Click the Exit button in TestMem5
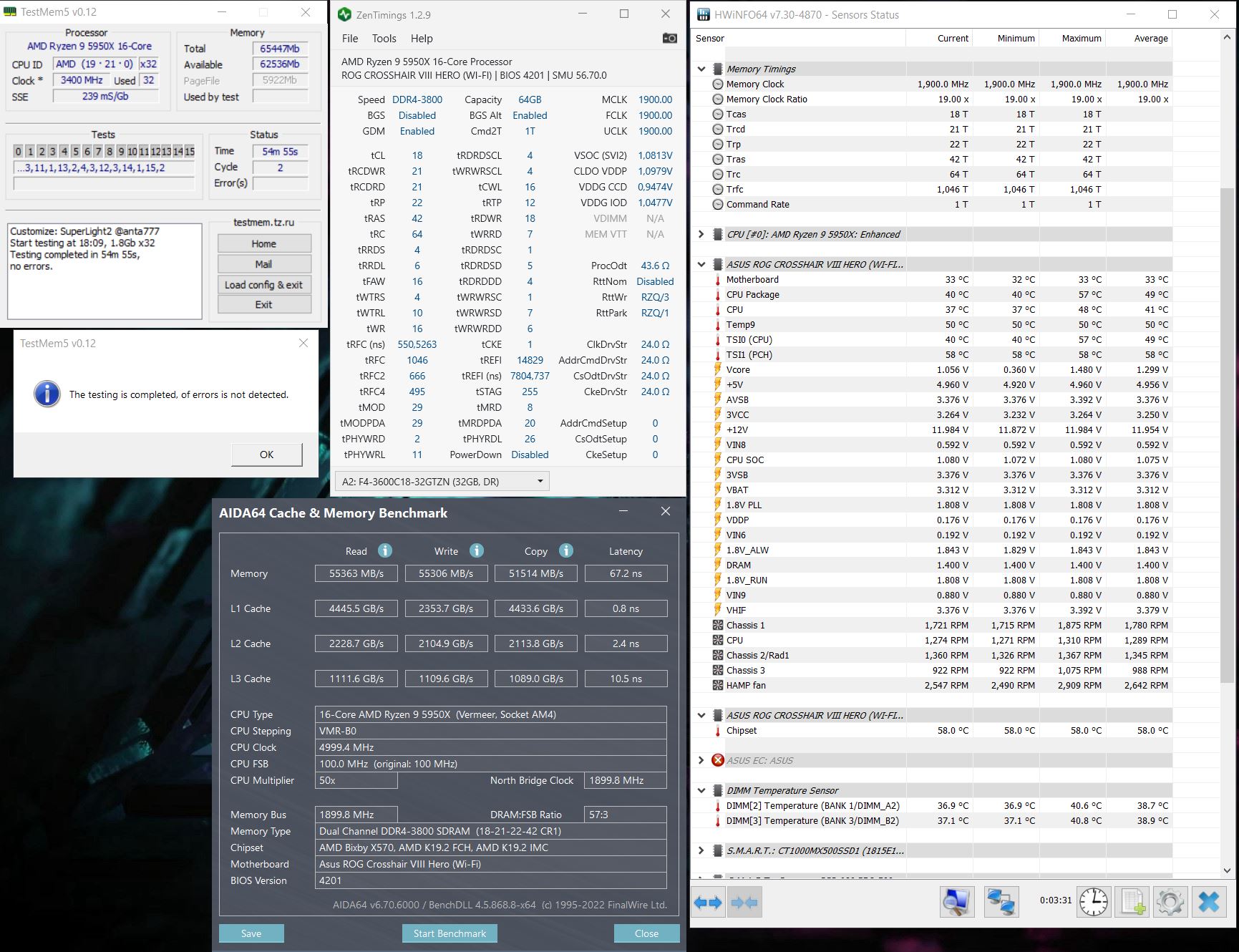1239x952 pixels. coord(264,304)
